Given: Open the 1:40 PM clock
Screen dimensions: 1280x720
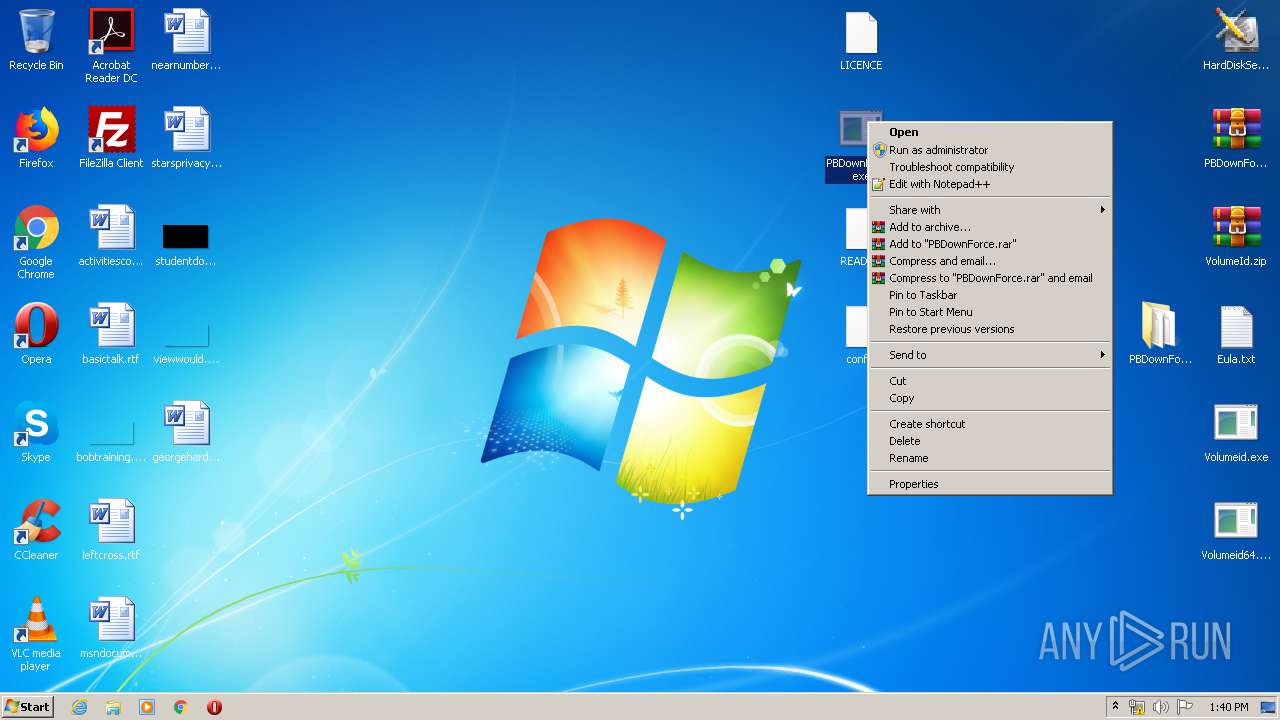Looking at the screenshot, I should 1228,707.
